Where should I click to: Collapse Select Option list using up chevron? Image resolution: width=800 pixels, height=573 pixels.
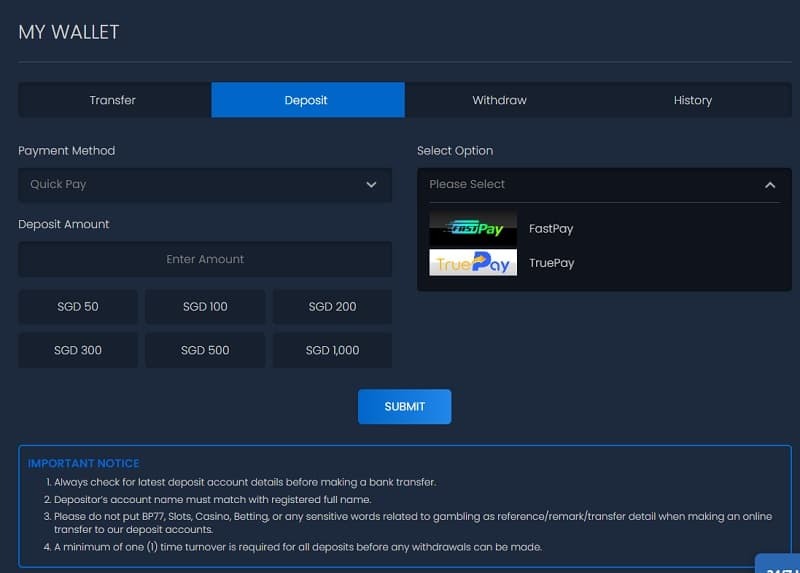pos(770,185)
